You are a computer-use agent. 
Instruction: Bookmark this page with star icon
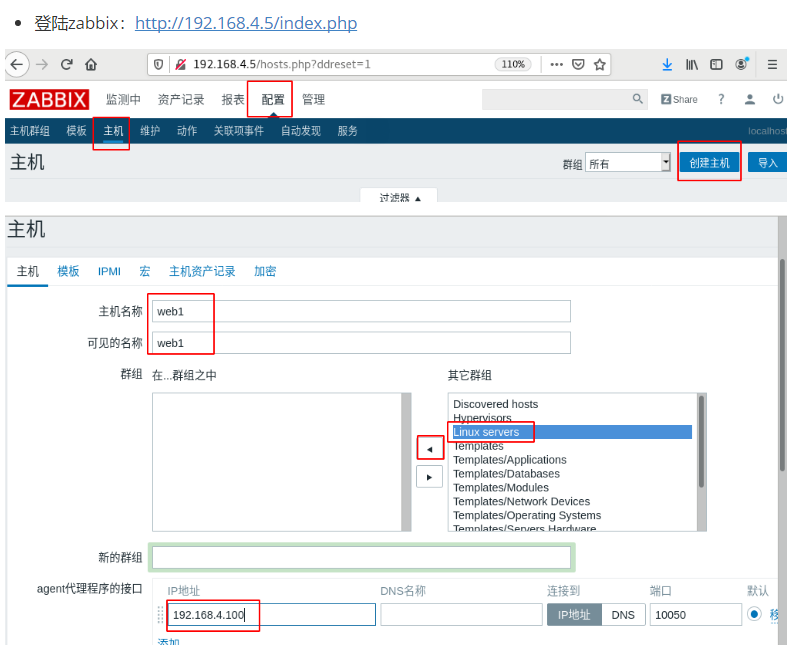click(600, 65)
